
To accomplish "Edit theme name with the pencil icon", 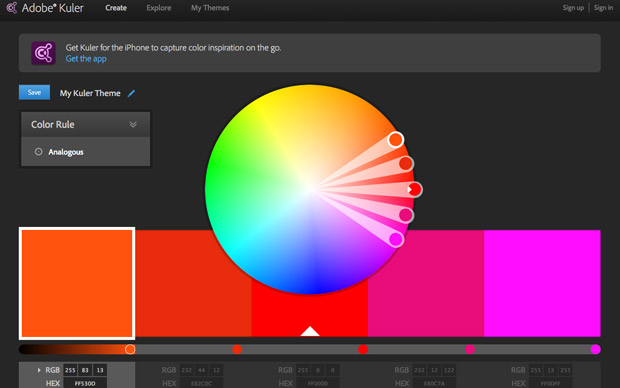I will (x=131, y=93).
